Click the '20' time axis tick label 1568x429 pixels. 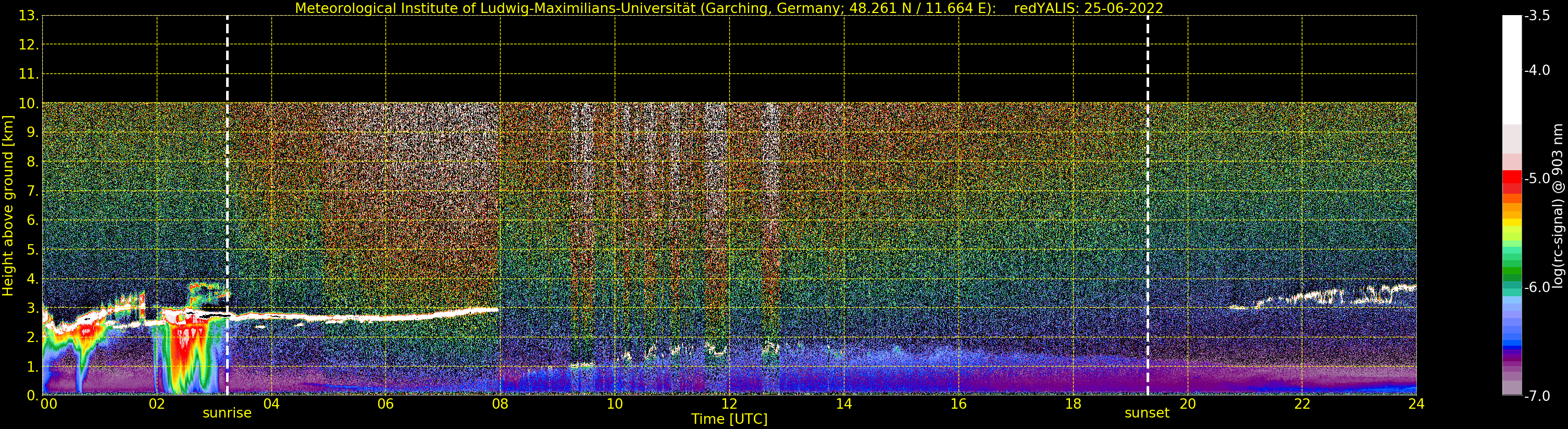pyautogui.click(x=1188, y=404)
